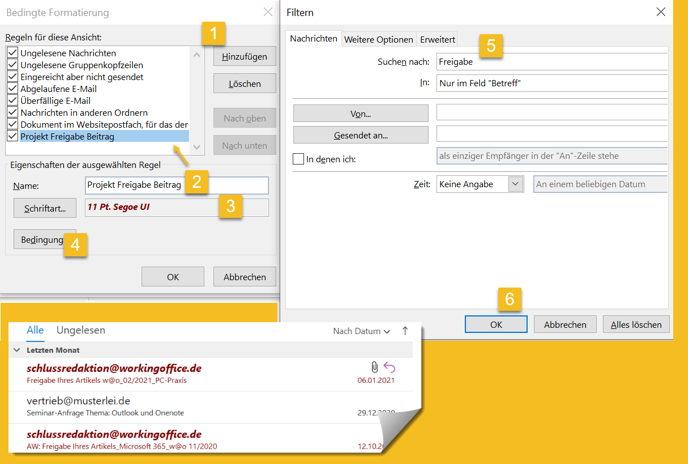Image resolution: width=688 pixels, height=464 pixels.
Task: Toggle Nachrichten in anderen Ordnern checkbox
Action: pyautogui.click(x=12, y=112)
